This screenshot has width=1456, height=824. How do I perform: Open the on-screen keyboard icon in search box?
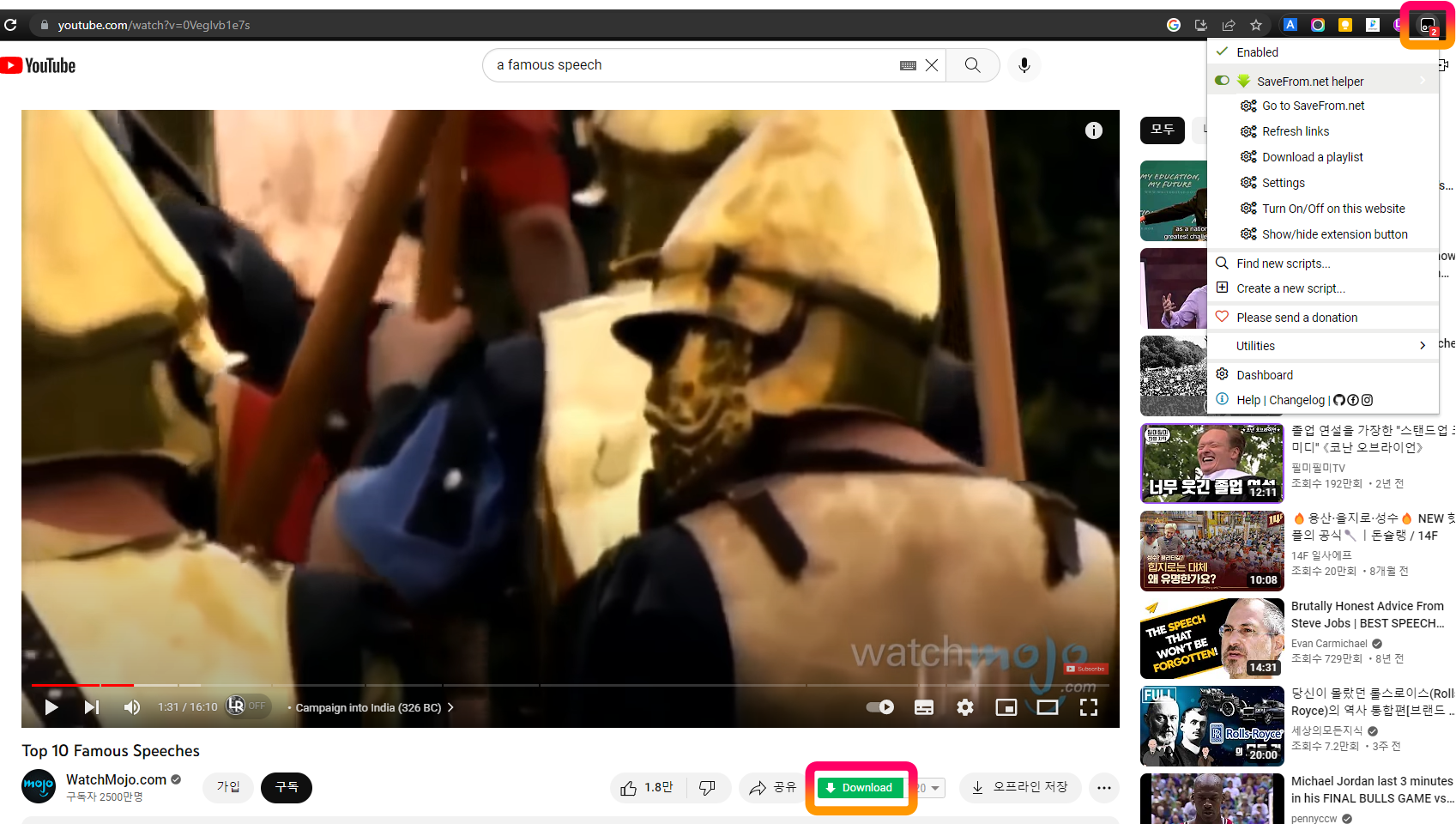tap(908, 65)
